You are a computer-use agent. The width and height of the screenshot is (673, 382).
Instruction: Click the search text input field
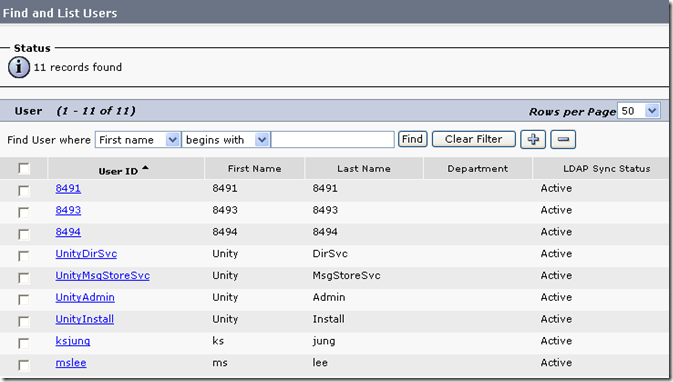pos(333,140)
